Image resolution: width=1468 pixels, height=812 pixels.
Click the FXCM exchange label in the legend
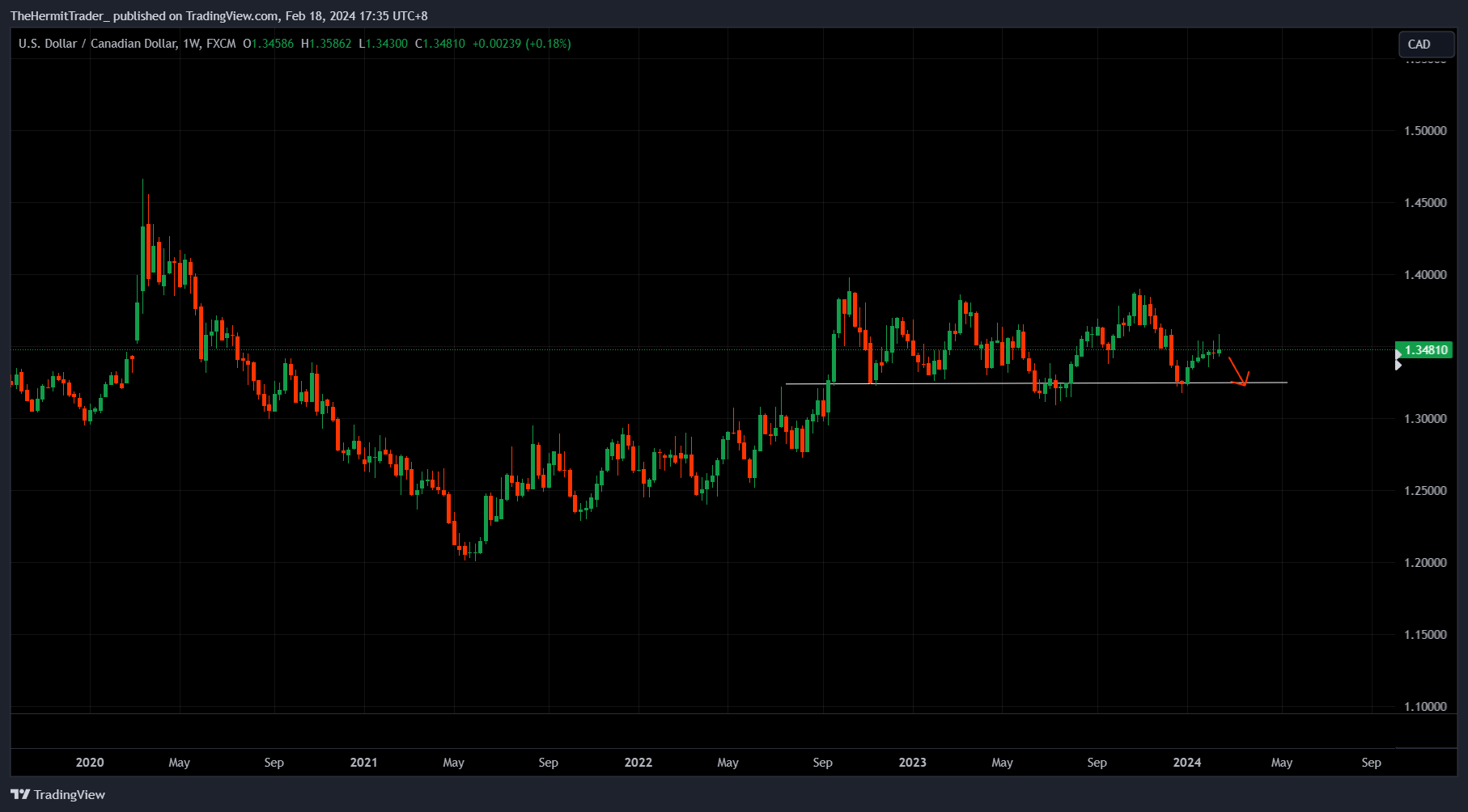(x=220, y=44)
